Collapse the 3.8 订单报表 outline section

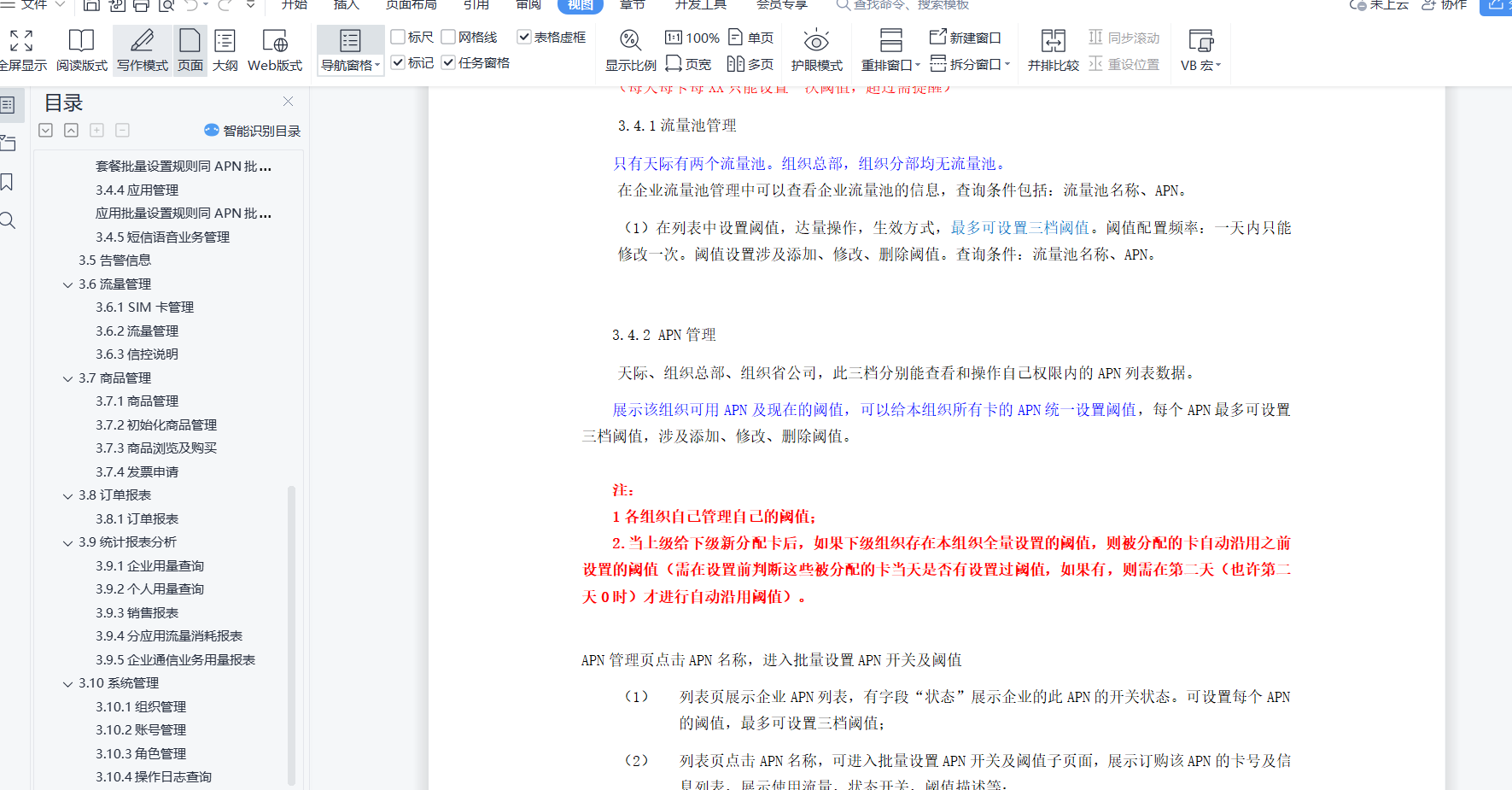68,495
